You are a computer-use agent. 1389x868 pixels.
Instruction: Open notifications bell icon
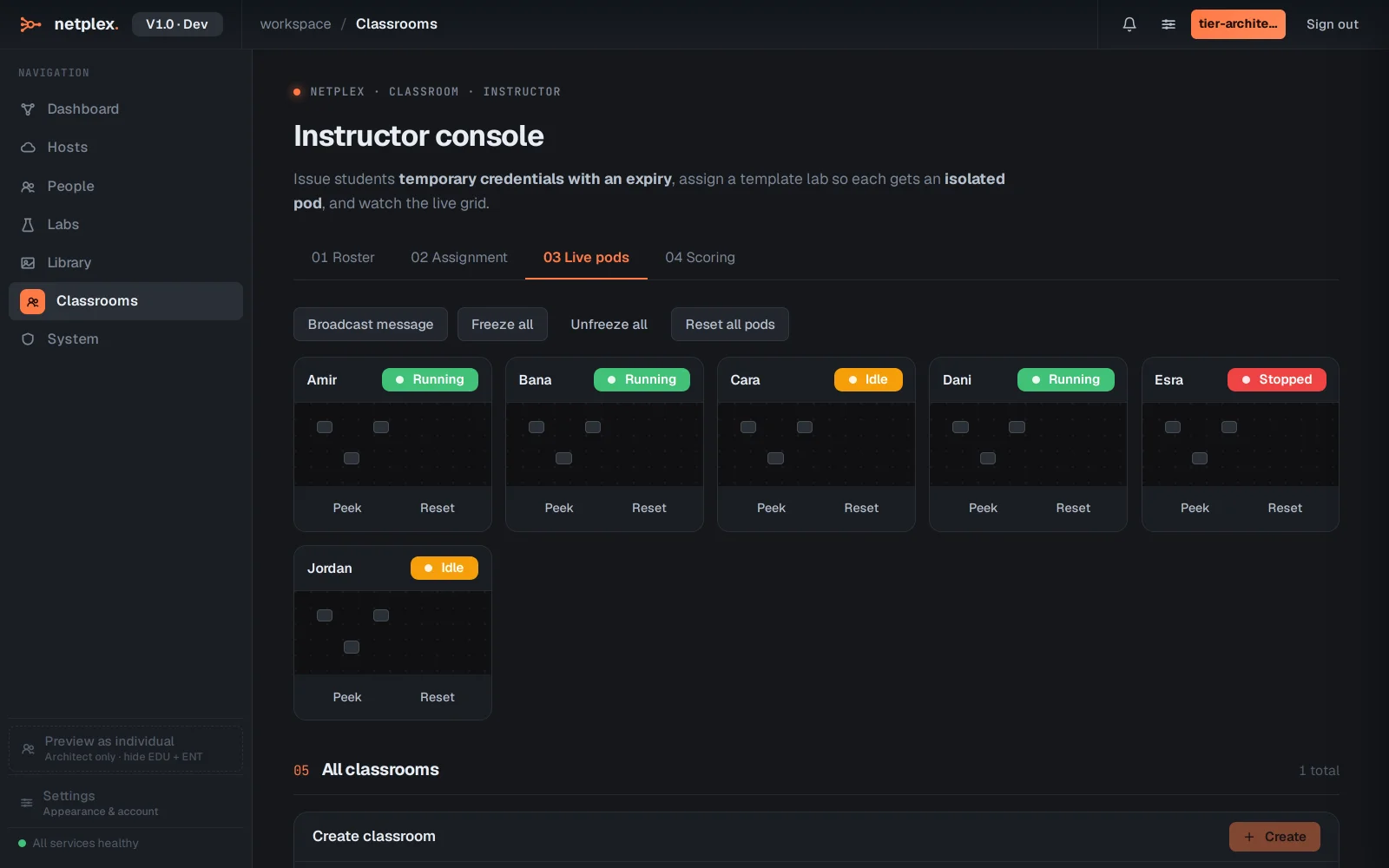(1129, 24)
